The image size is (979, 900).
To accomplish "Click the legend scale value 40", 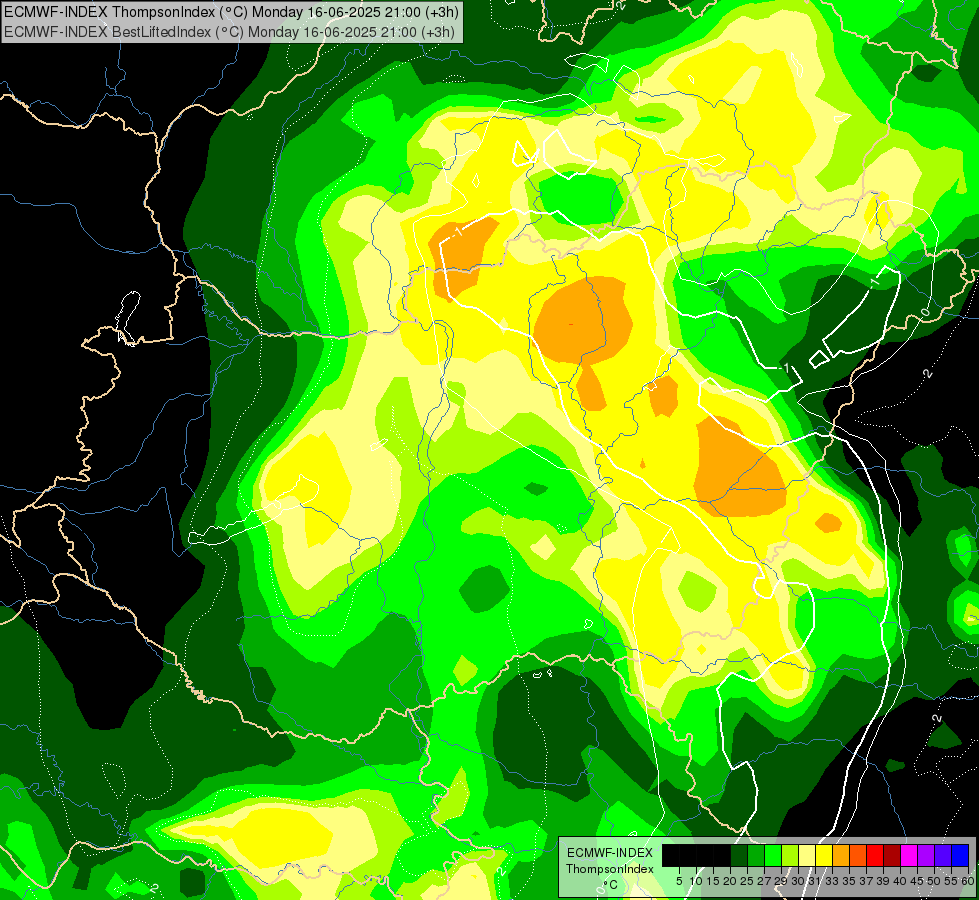I will point(900,881).
